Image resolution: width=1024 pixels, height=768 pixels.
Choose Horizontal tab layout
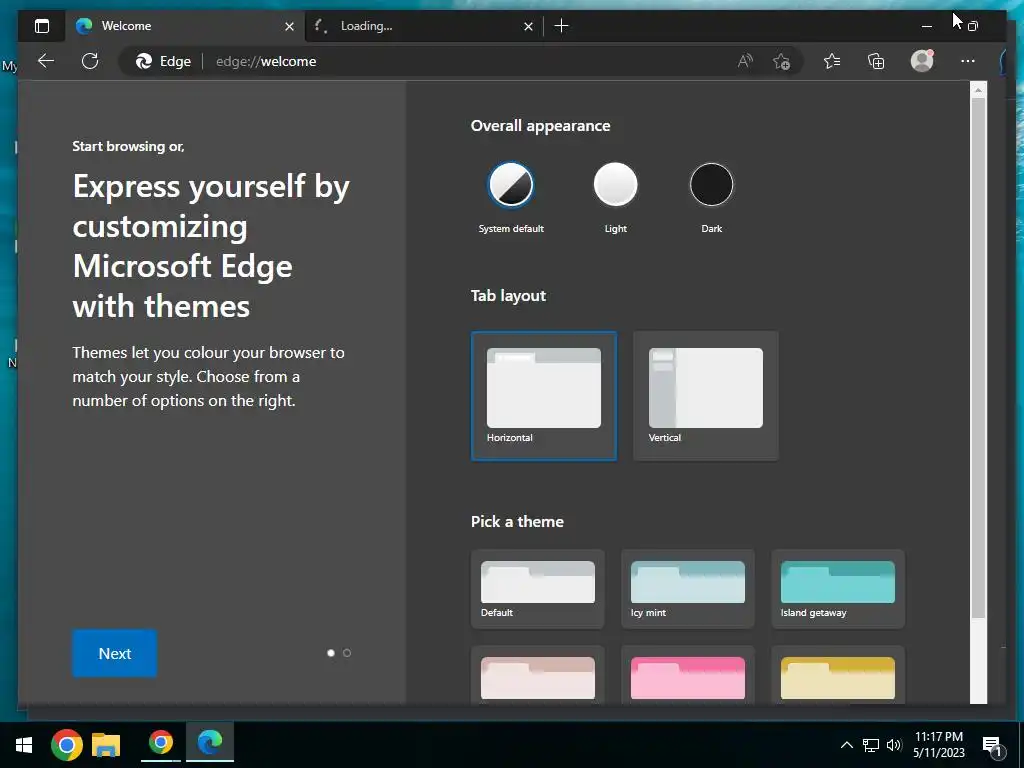[543, 396]
